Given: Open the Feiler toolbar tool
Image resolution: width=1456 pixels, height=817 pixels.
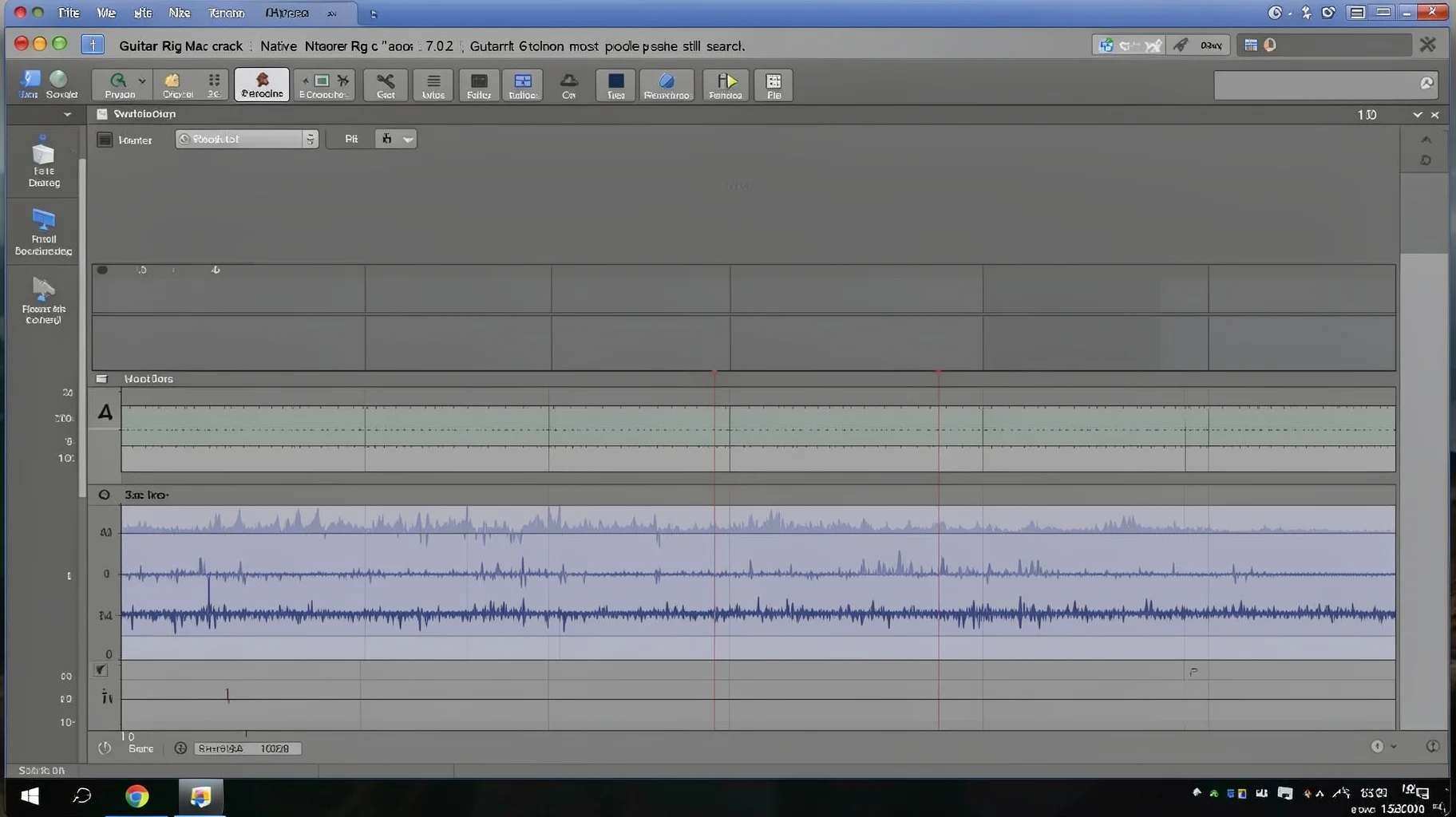Looking at the screenshot, I should [479, 85].
